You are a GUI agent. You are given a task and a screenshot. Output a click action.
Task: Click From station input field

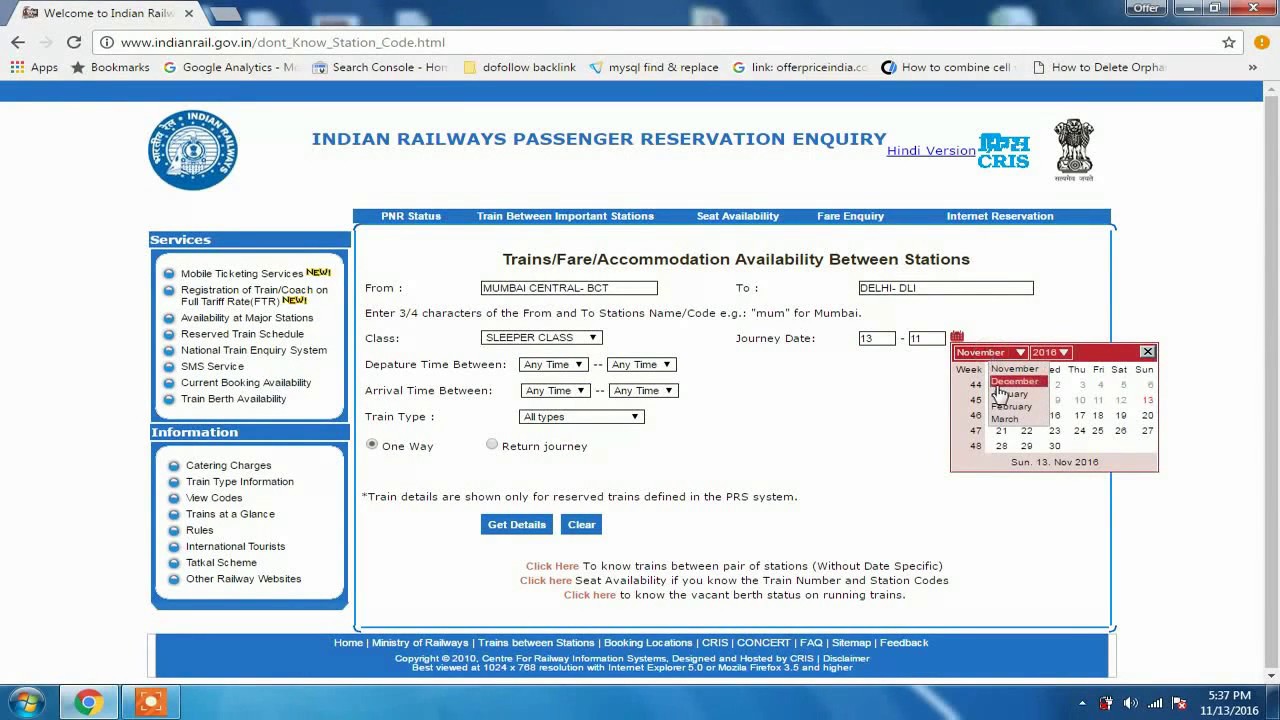569,288
